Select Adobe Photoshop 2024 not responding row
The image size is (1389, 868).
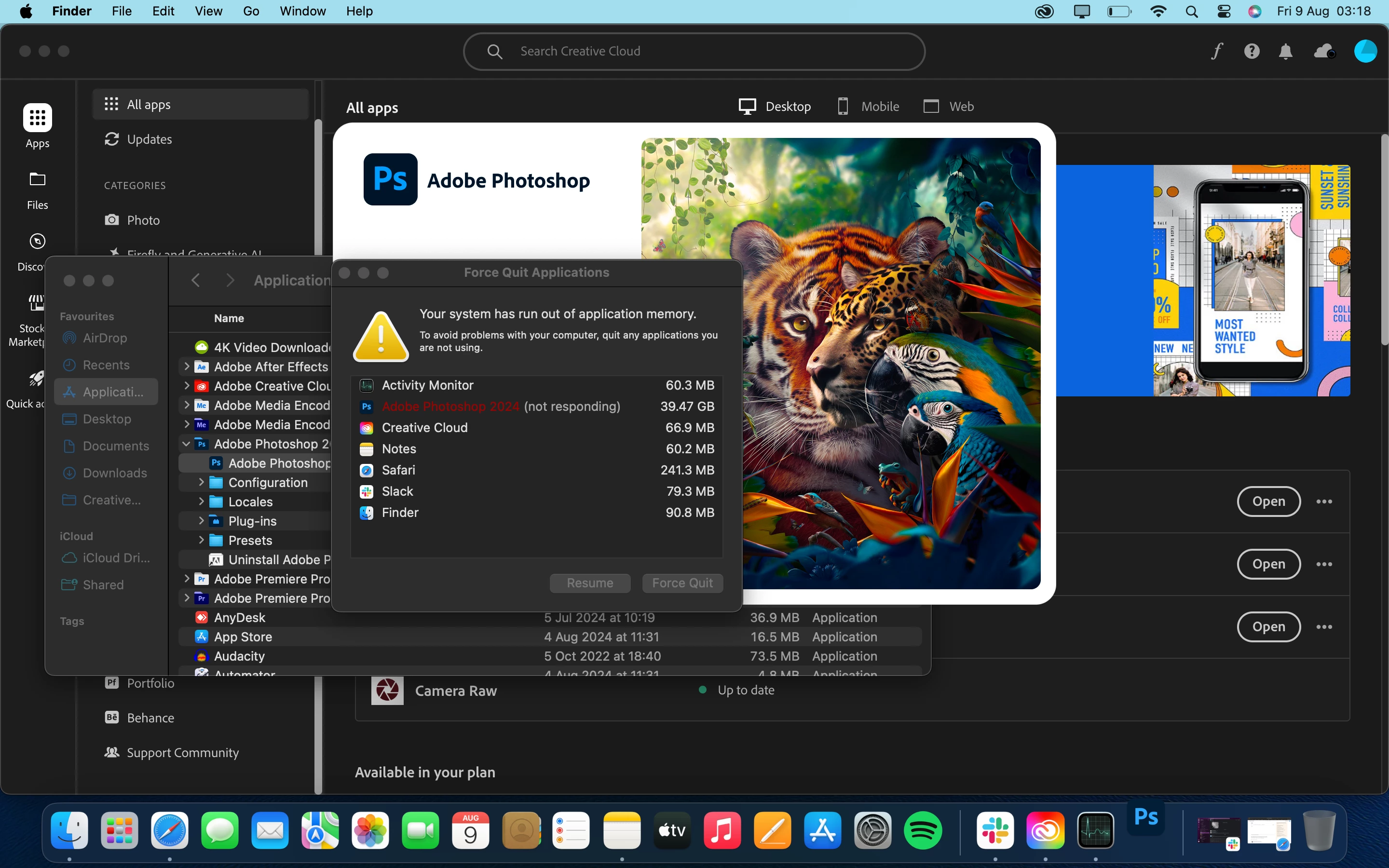click(536, 407)
